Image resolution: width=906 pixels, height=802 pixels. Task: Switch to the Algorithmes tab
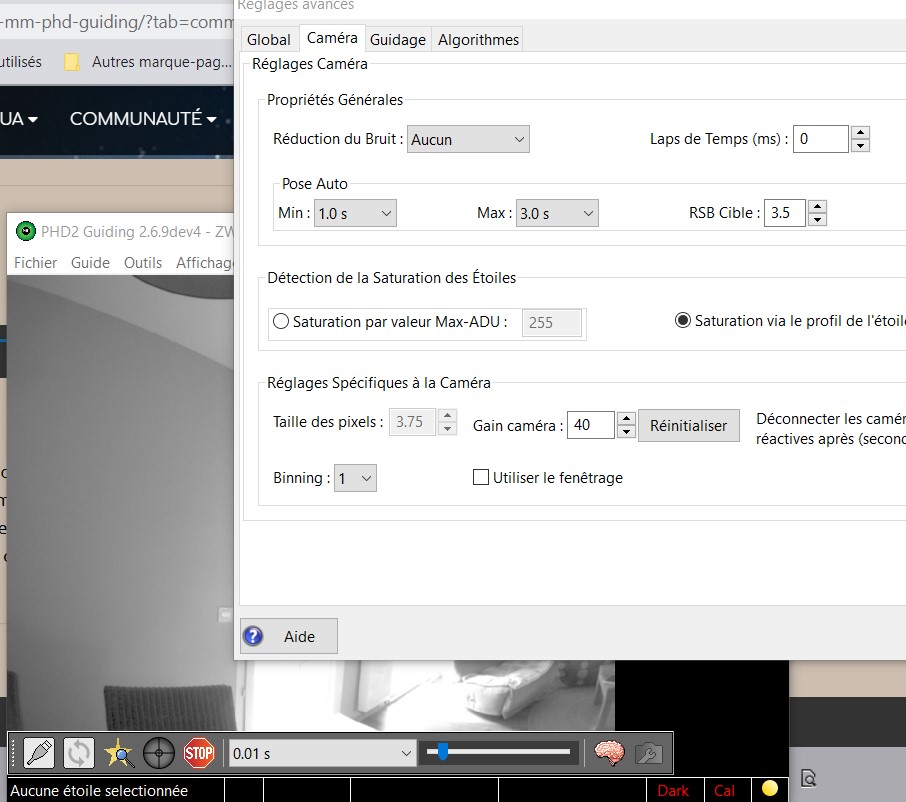click(478, 39)
